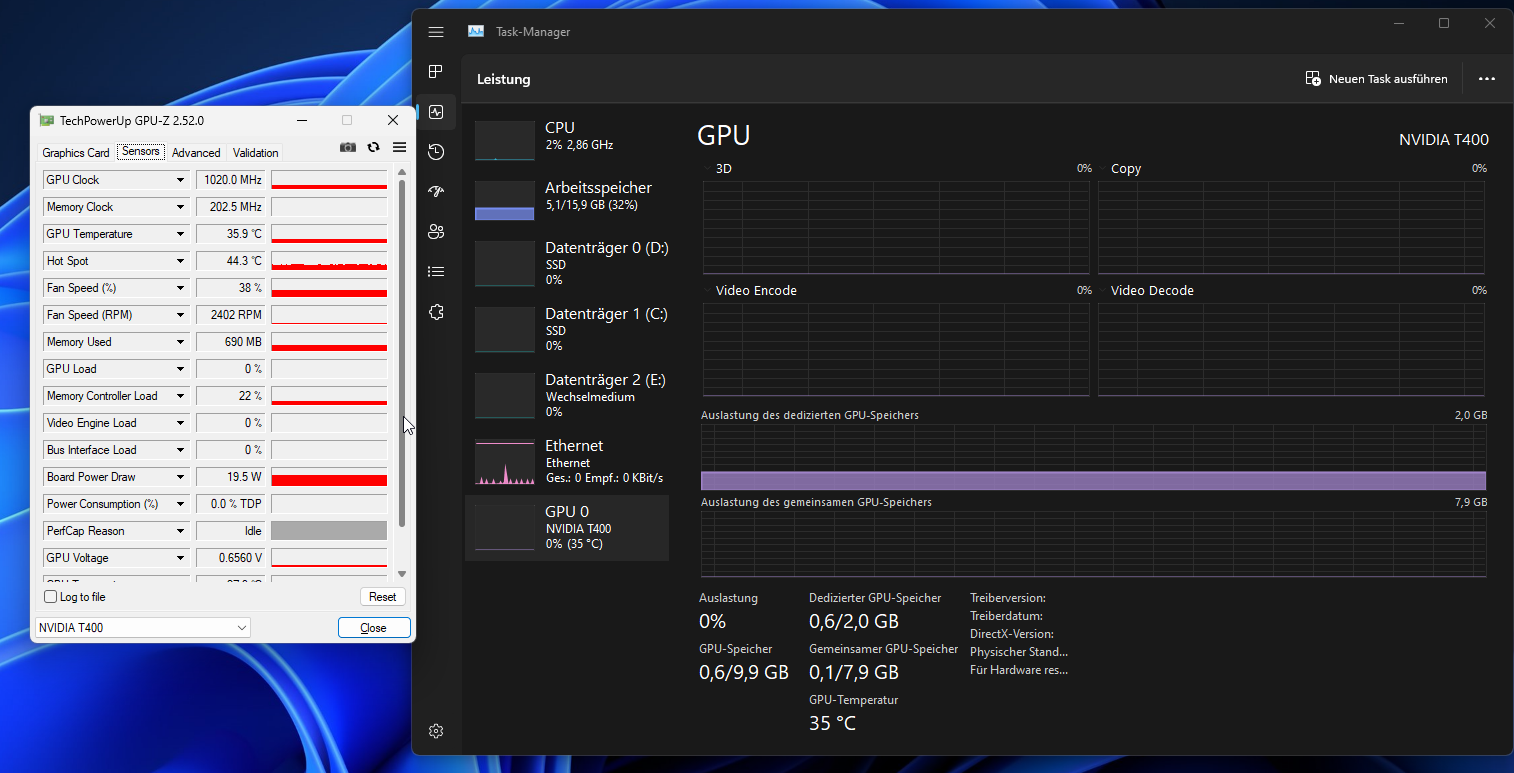Viewport: 1514px width, 773px height.
Task: Select Datenträger 2 (E:) entry
Action: (x=567, y=395)
